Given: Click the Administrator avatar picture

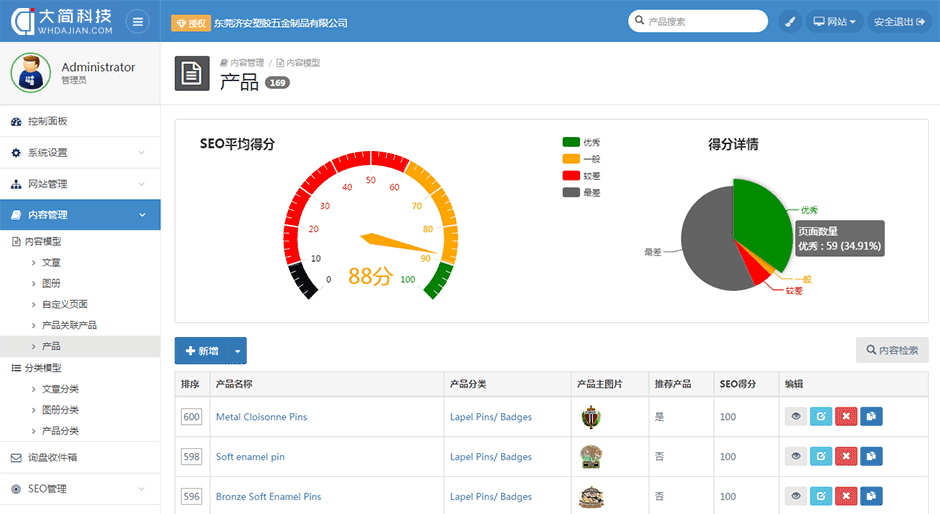Looking at the screenshot, I should click(x=30, y=72).
